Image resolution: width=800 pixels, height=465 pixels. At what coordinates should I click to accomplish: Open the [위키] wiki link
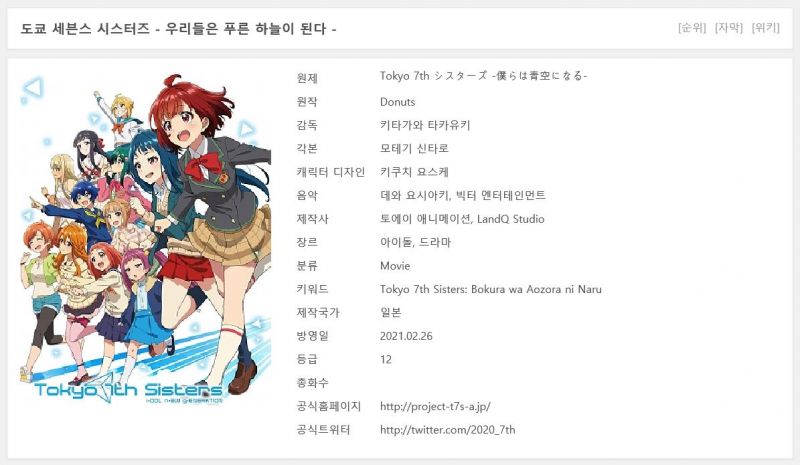tap(765, 28)
